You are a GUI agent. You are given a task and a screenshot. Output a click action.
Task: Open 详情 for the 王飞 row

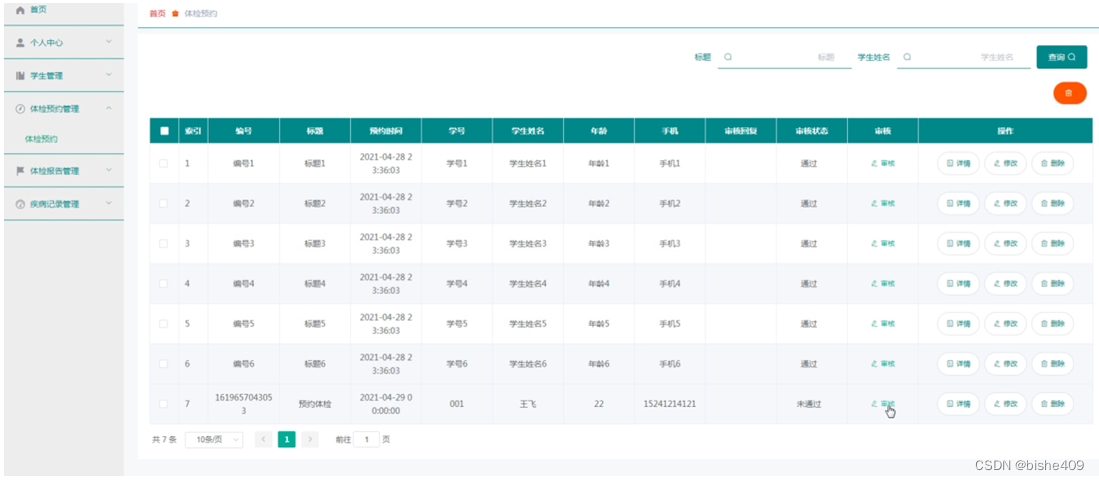coord(958,404)
